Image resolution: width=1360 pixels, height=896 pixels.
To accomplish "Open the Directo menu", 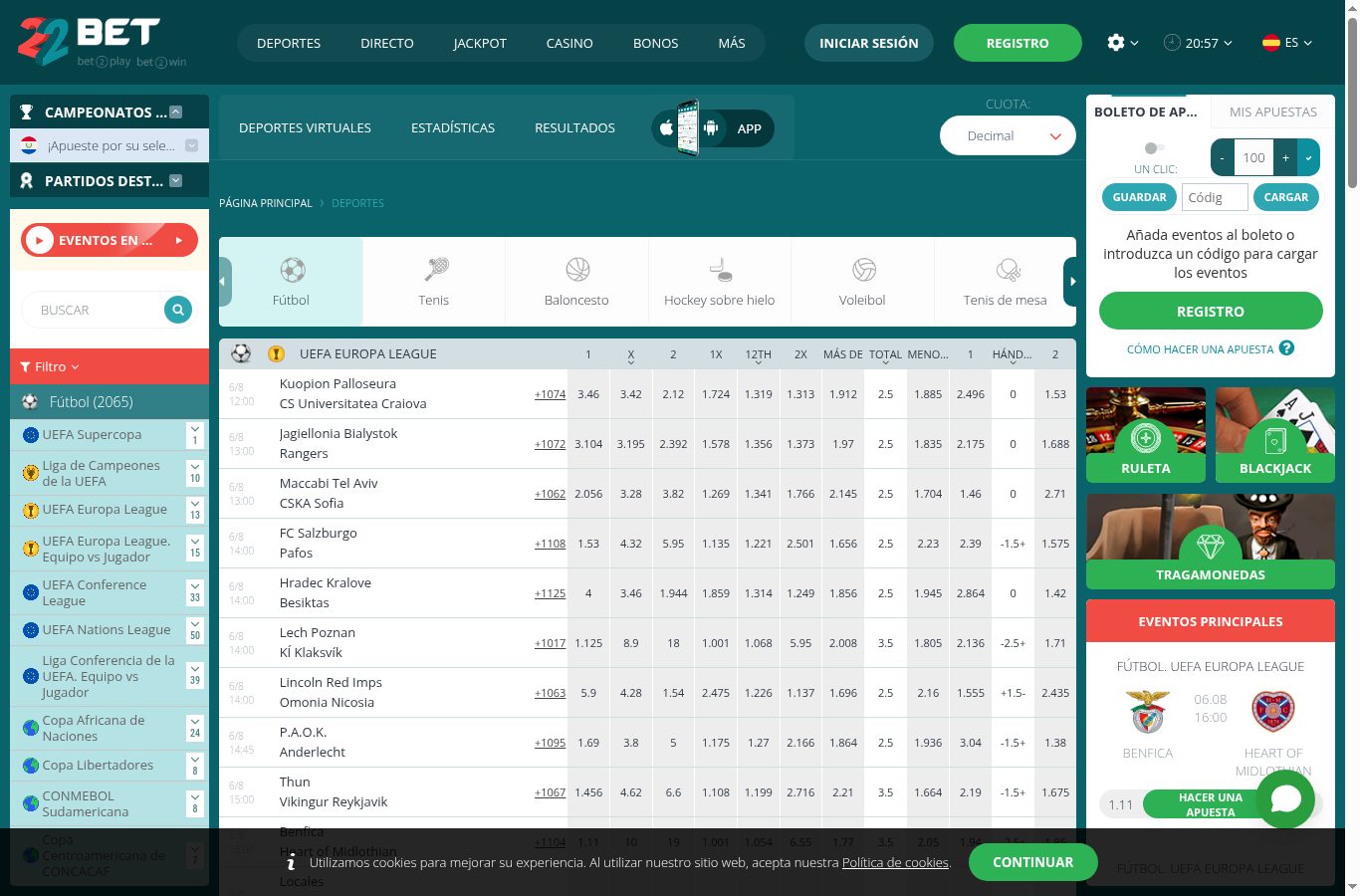I will (387, 43).
